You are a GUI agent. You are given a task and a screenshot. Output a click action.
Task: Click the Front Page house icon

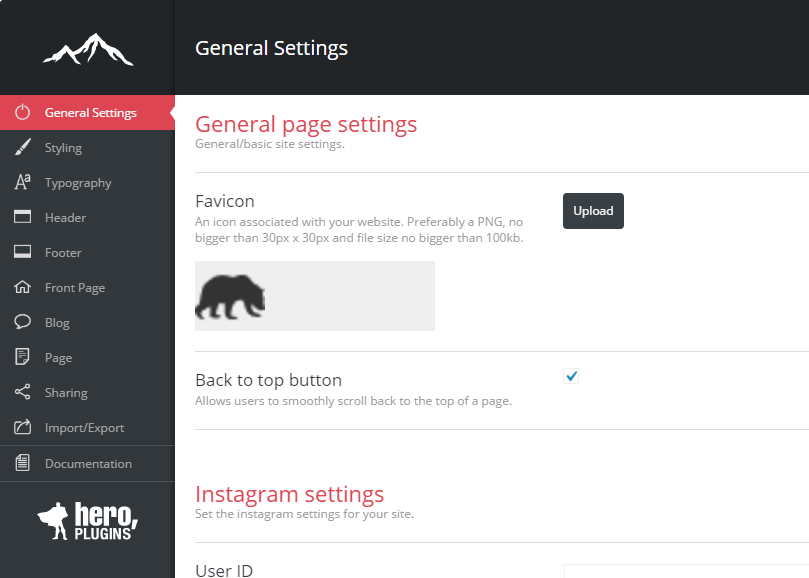23,287
